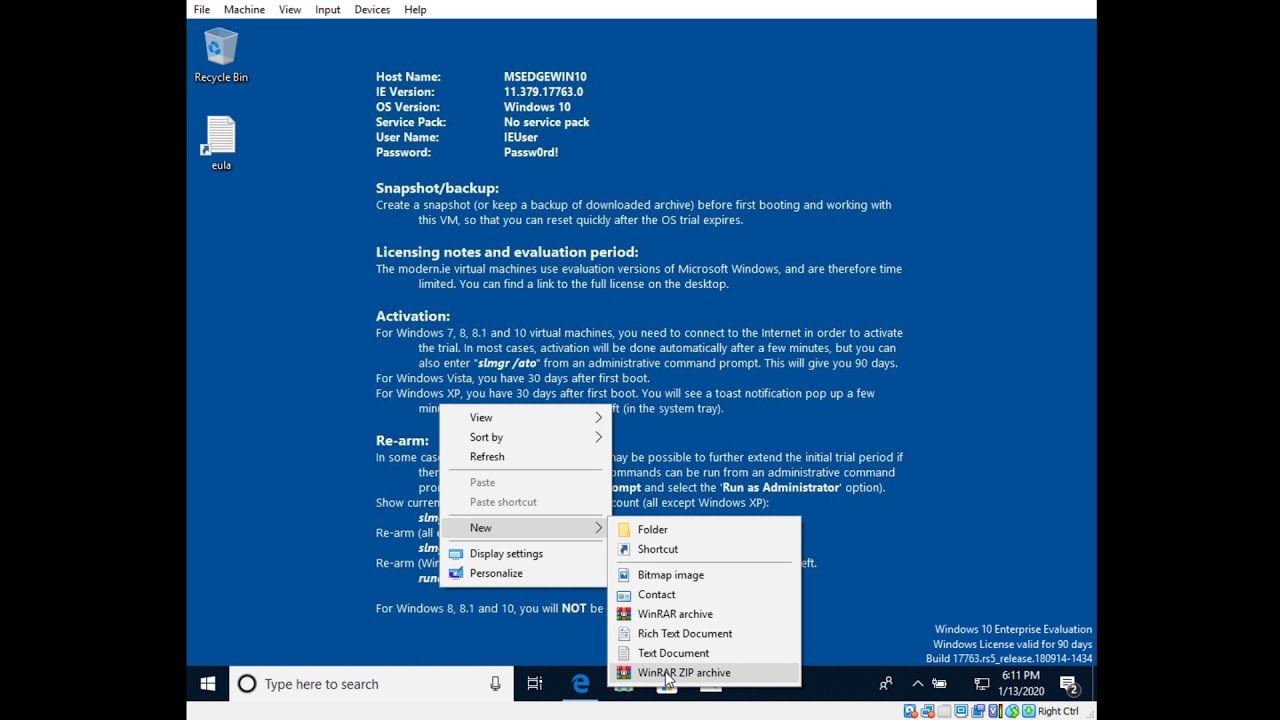Expand the View submenu arrow
Viewport: 1280px width, 720px height.
pyautogui.click(x=599, y=418)
